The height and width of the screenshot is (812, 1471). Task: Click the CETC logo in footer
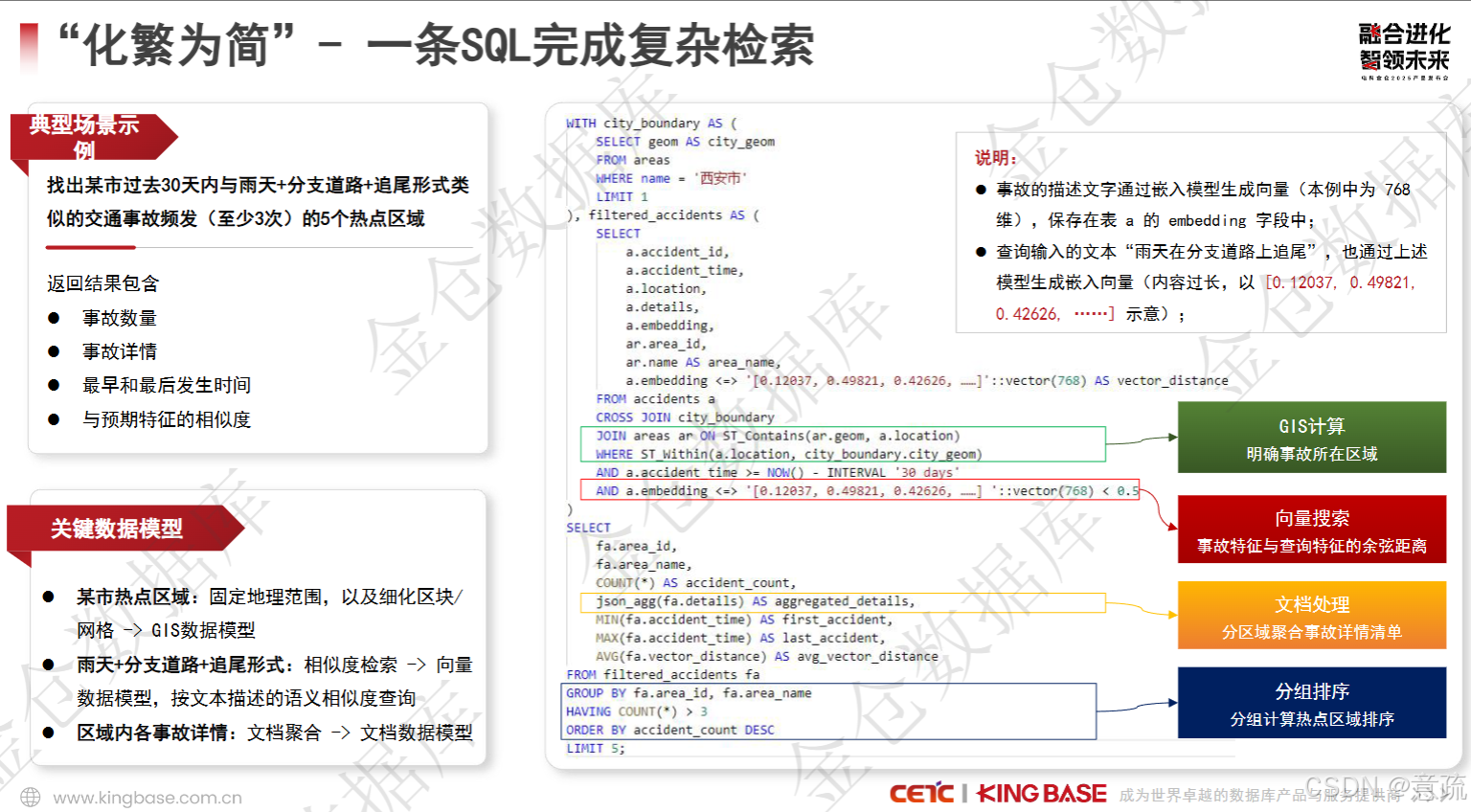921,793
